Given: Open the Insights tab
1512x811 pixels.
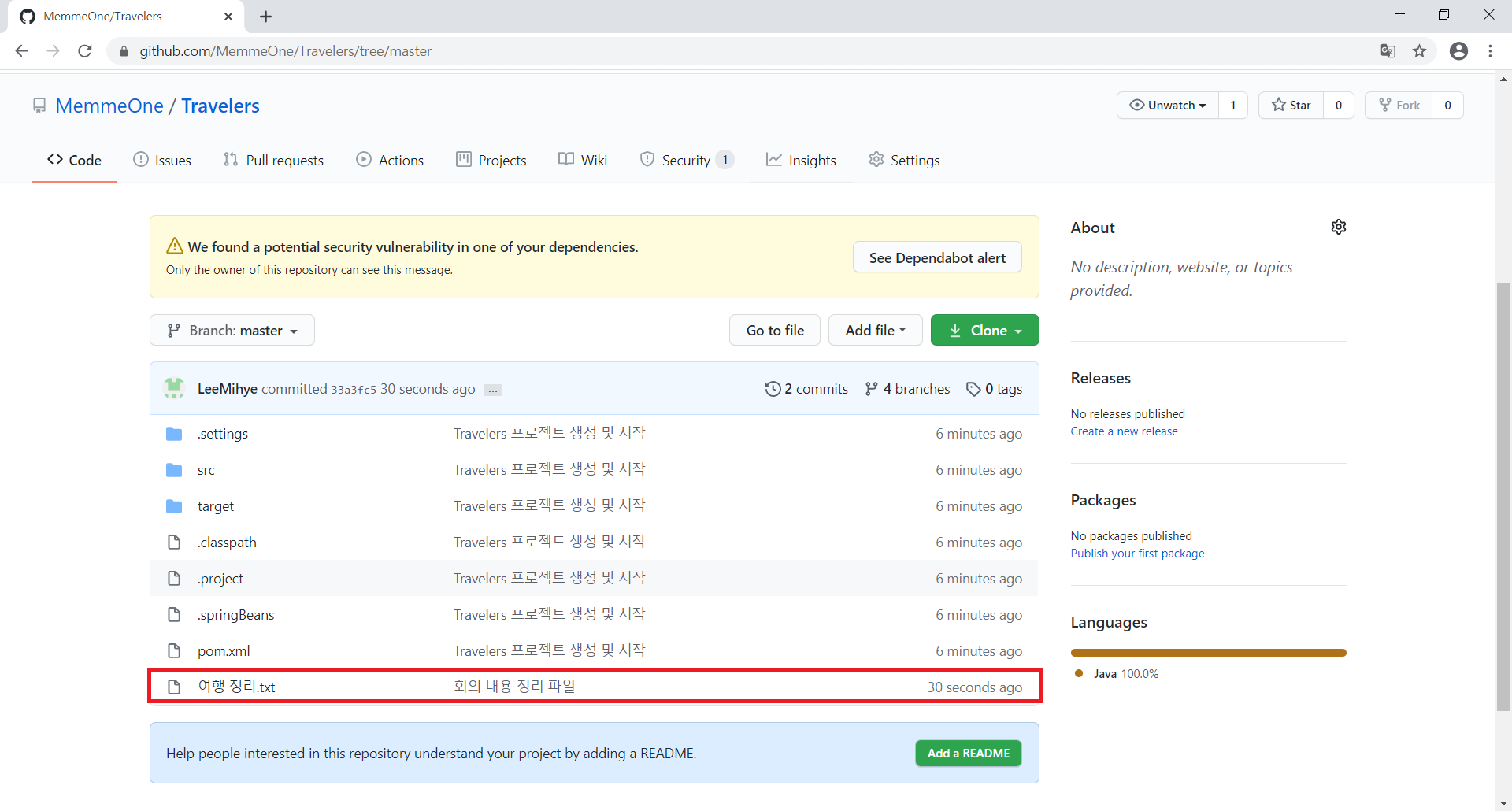Looking at the screenshot, I should [x=802, y=160].
